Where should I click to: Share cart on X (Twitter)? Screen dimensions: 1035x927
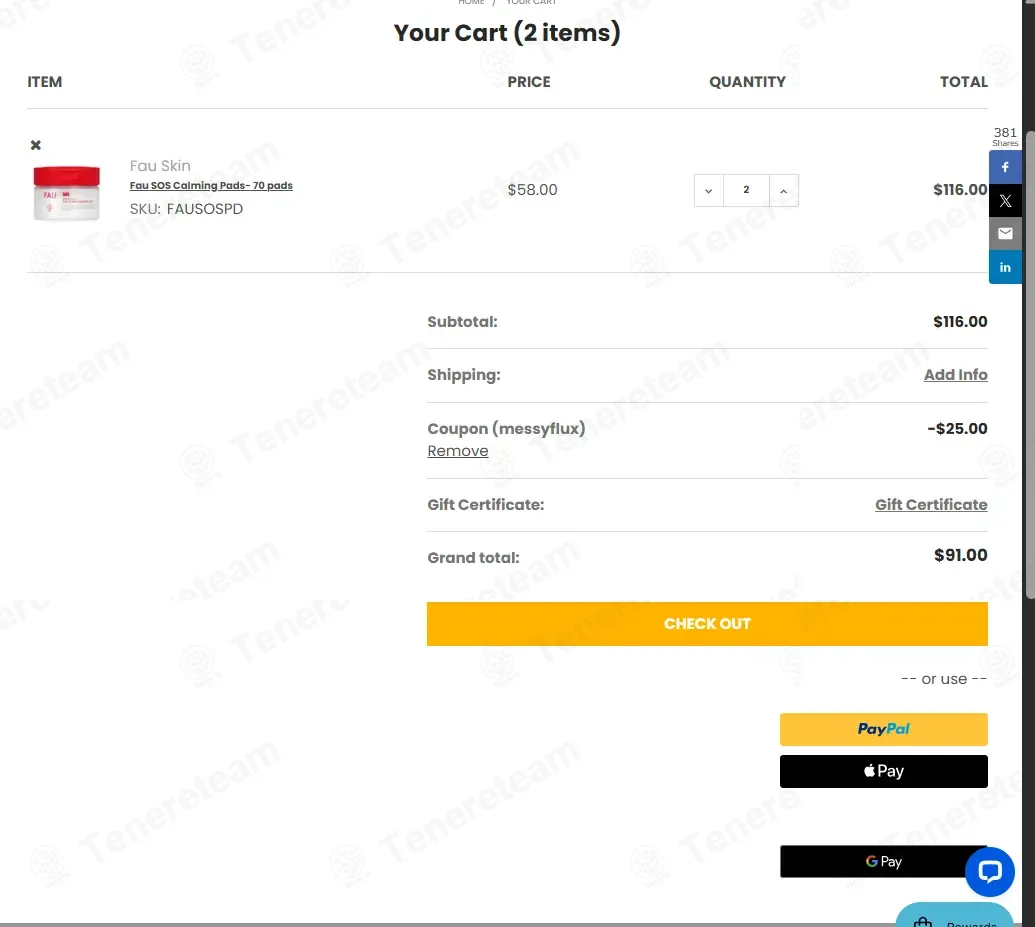1005,201
